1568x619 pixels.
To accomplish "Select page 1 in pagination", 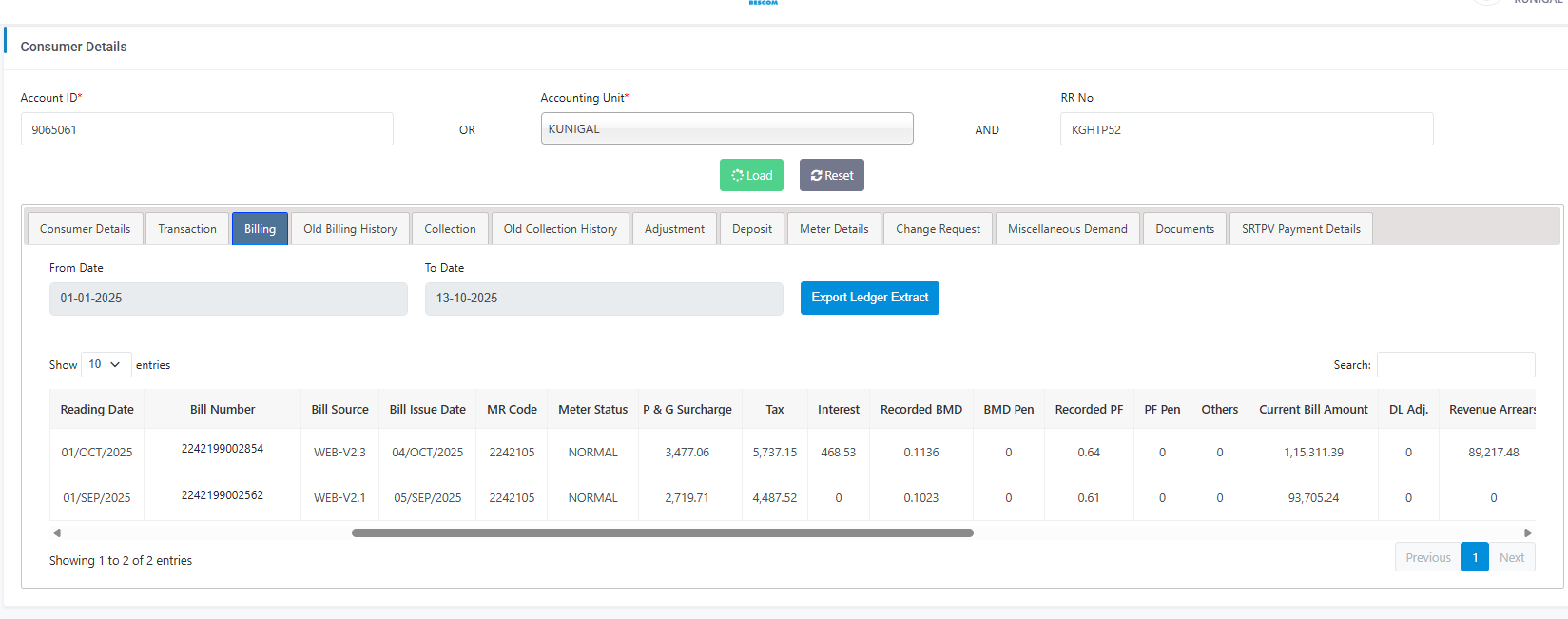I will (1474, 557).
